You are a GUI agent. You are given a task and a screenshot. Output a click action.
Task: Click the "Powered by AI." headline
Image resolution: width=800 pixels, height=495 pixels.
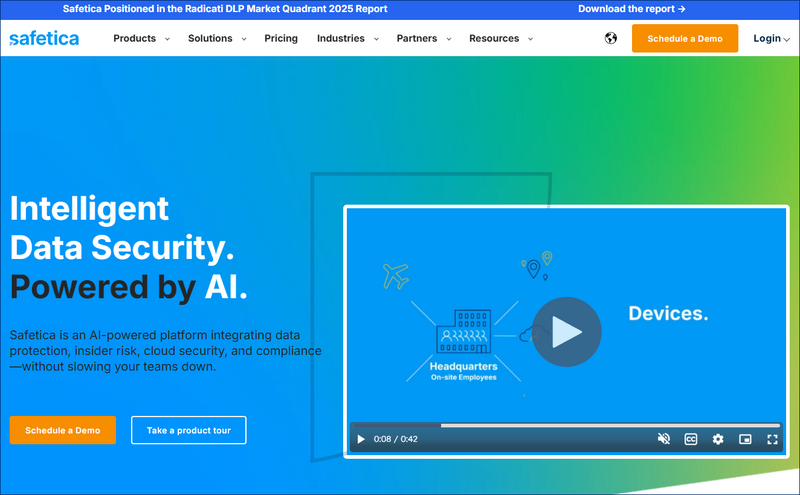coord(129,287)
